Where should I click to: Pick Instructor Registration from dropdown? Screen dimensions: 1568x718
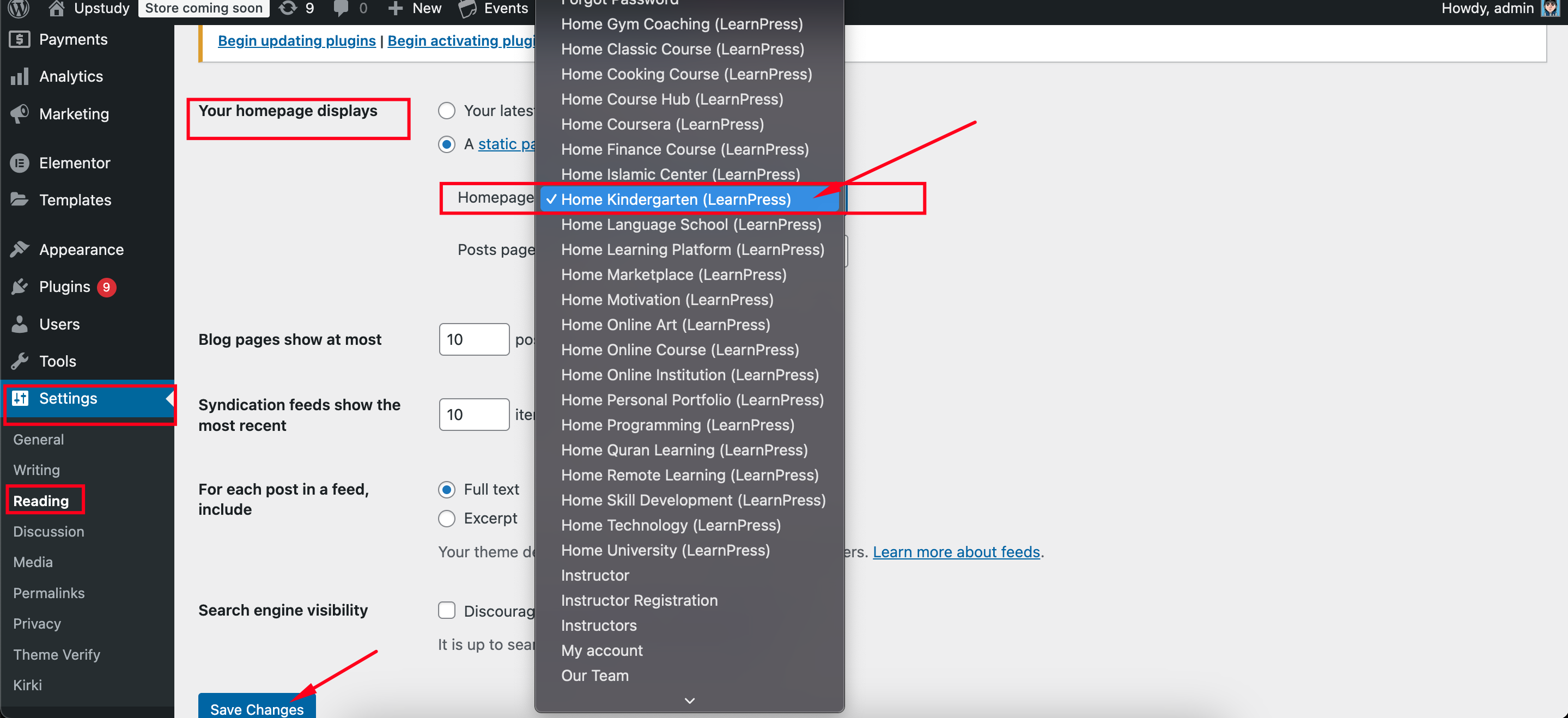click(690, 600)
